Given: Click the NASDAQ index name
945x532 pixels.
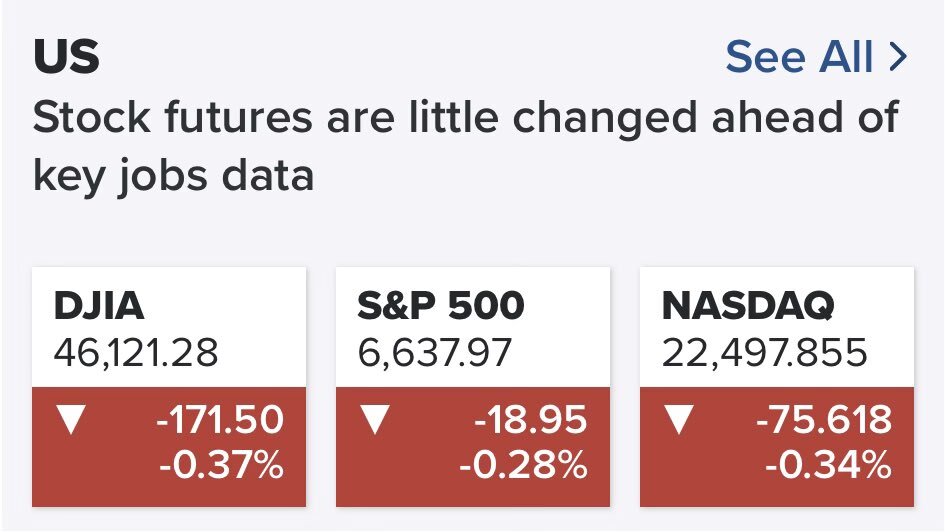Looking at the screenshot, I should pyautogui.click(x=749, y=306).
